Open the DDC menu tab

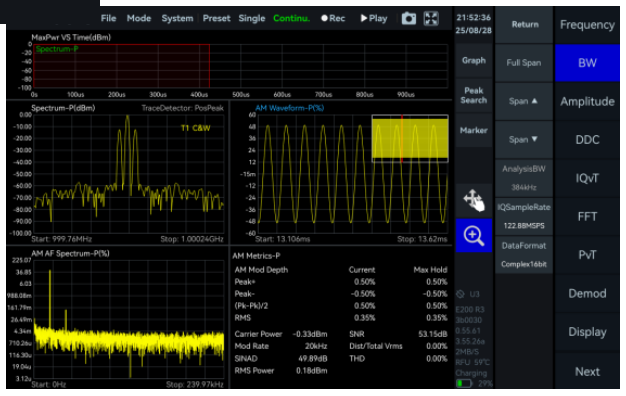pyautogui.click(x=587, y=140)
